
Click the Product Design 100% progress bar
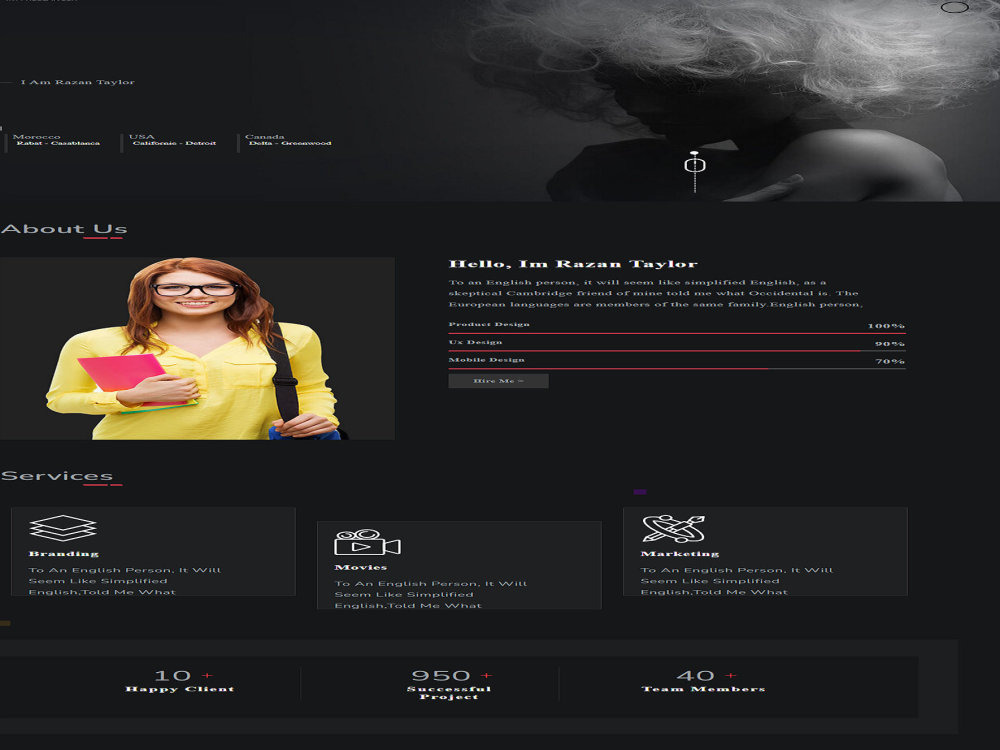(677, 333)
